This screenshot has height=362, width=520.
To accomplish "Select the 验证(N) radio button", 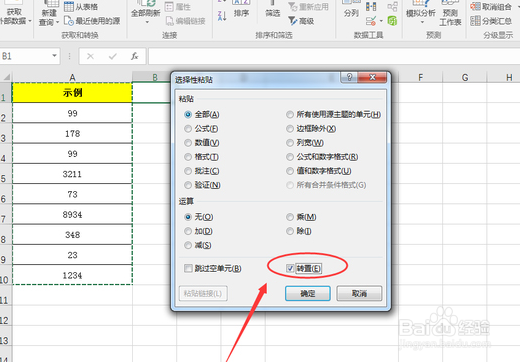I will tap(203, 185).
